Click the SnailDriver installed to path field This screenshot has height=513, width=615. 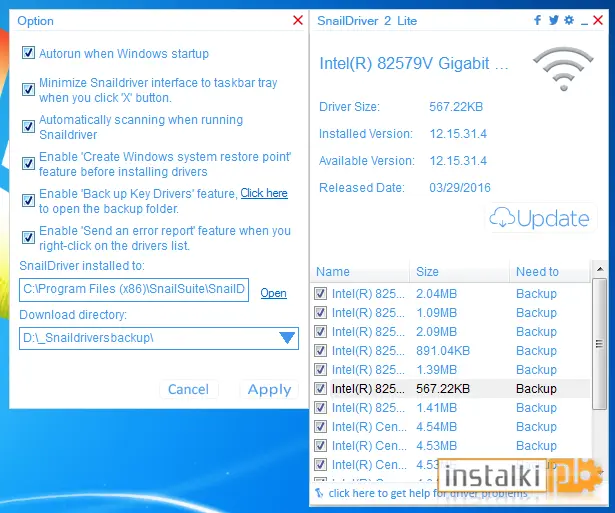click(x=134, y=289)
